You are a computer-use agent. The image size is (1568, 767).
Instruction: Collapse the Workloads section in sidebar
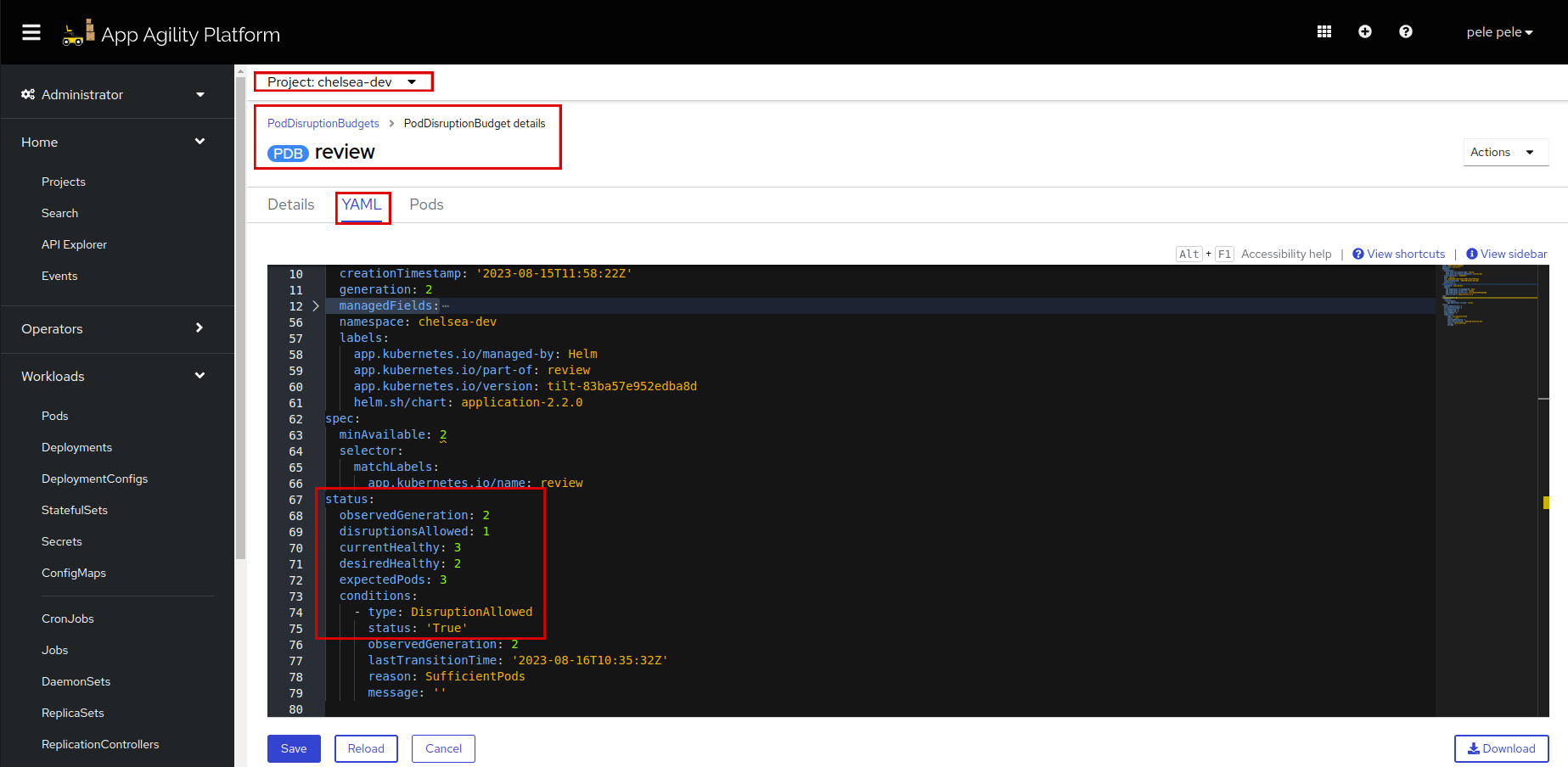point(200,376)
